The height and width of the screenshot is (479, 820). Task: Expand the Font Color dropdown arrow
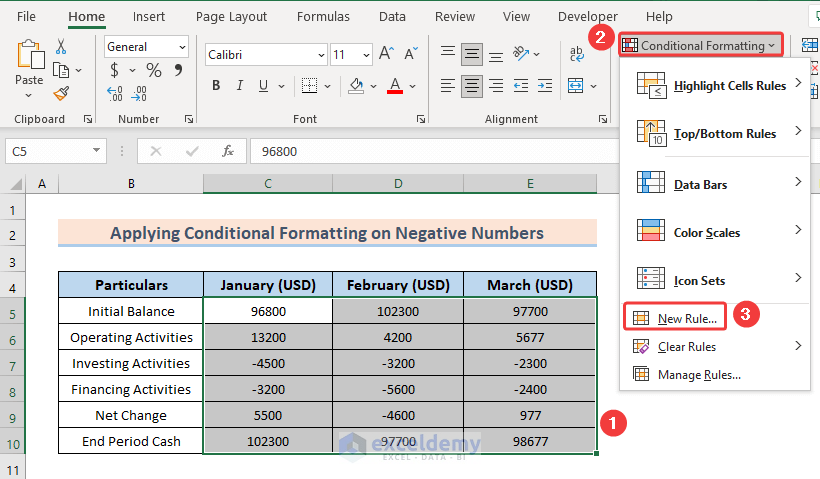point(413,86)
